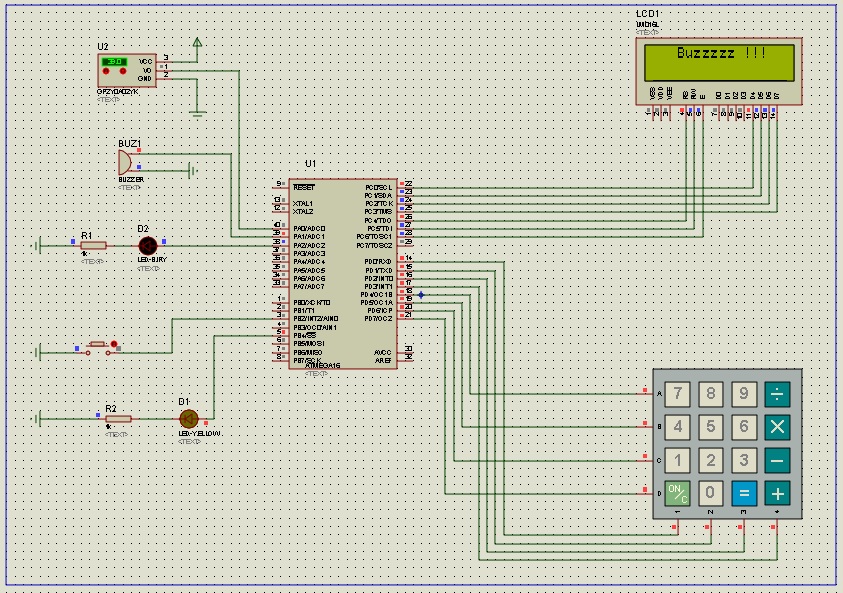843x593 pixels.
Task: Select the BUZ1 buzzer symbol
Action: coord(124,162)
